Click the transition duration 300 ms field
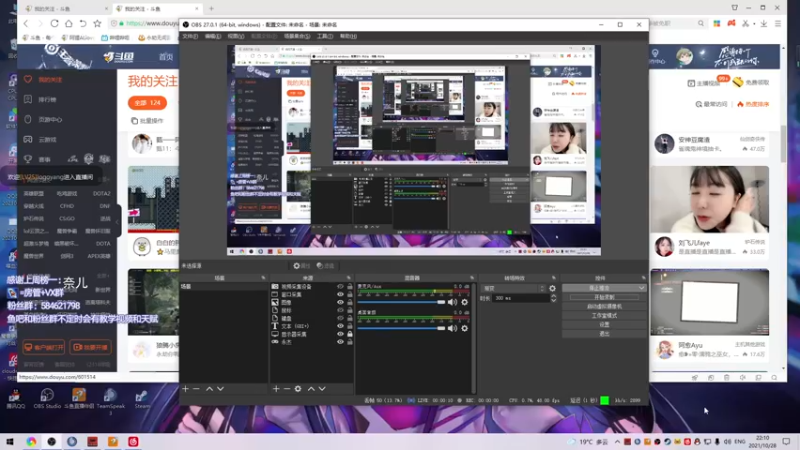The height and width of the screenshot is (450, 800). coord(520,298)
